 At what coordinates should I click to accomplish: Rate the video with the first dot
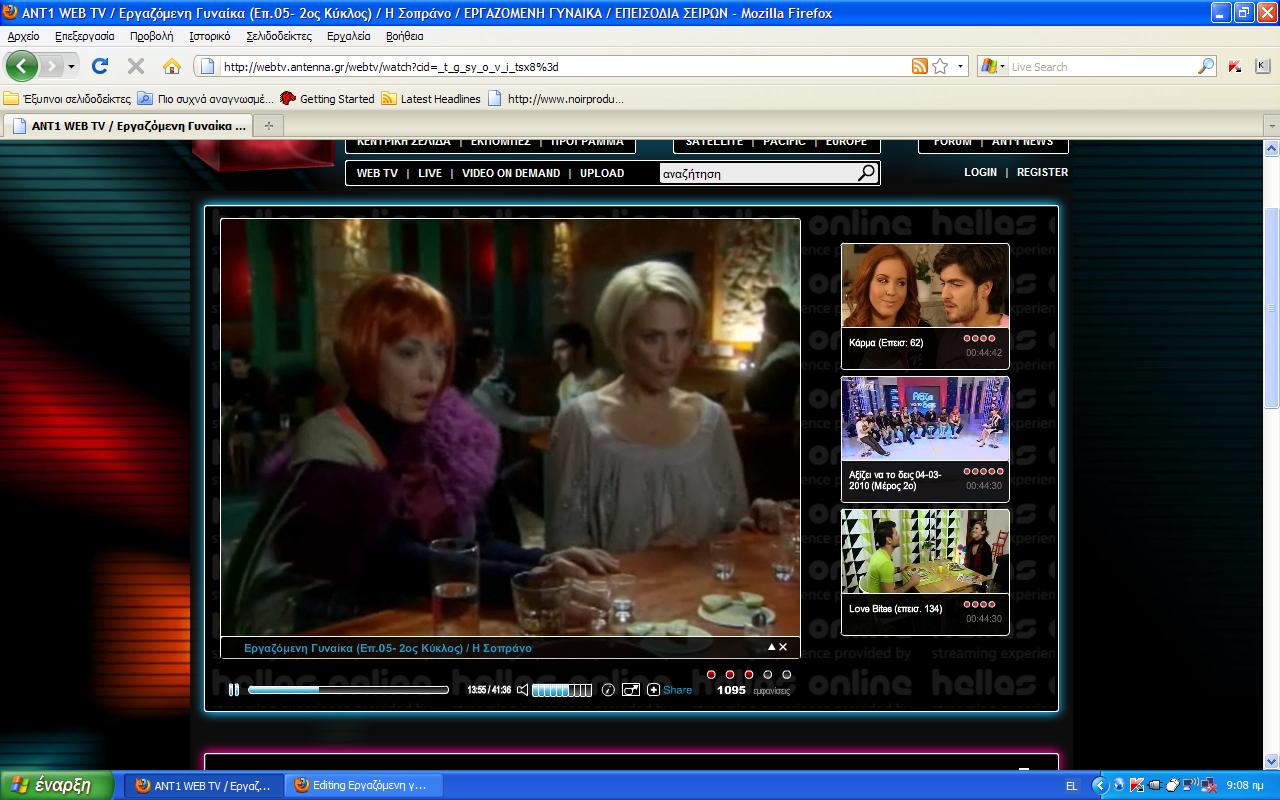click(711, 674)
